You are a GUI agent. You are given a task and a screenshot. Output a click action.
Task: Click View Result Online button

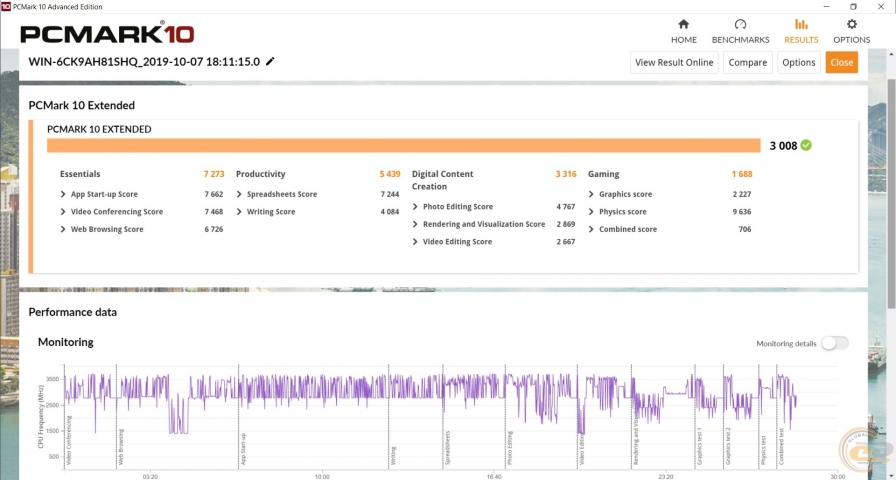[674, 62]
